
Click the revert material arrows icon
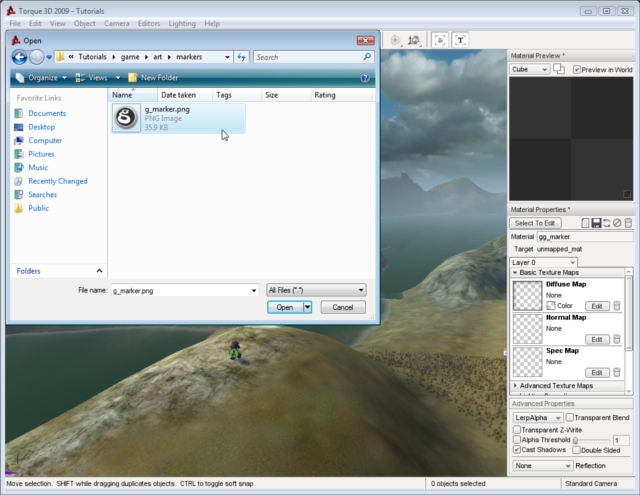pos(606,223)
